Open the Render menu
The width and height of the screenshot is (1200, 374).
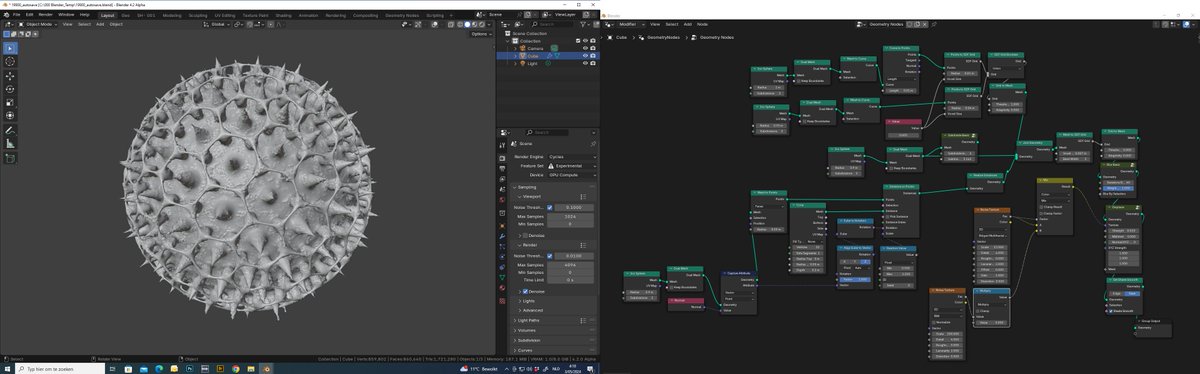[46, 15]
